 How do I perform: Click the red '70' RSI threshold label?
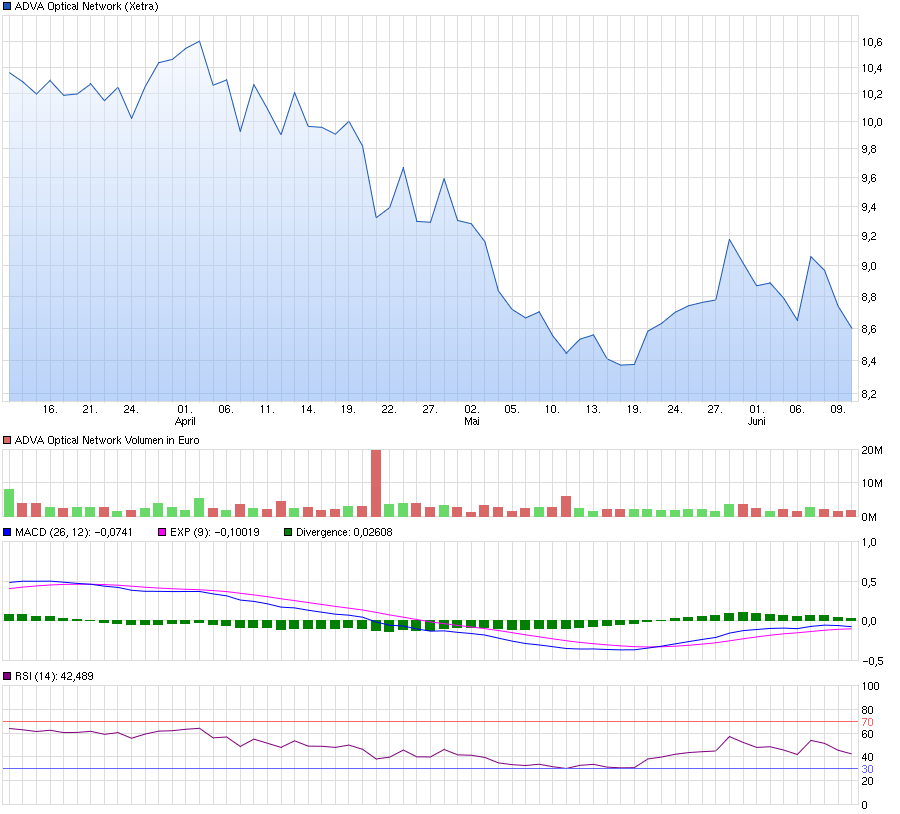click(x=867, y=722)
